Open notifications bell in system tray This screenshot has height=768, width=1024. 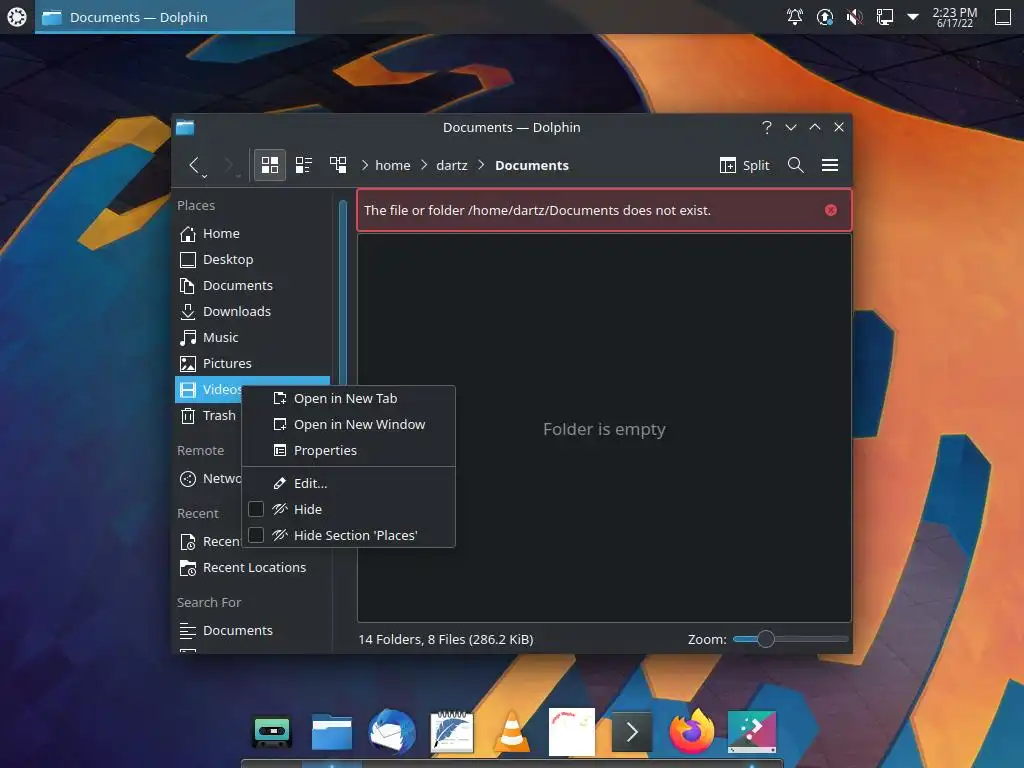pyautogui.click(x=794, y=17)
